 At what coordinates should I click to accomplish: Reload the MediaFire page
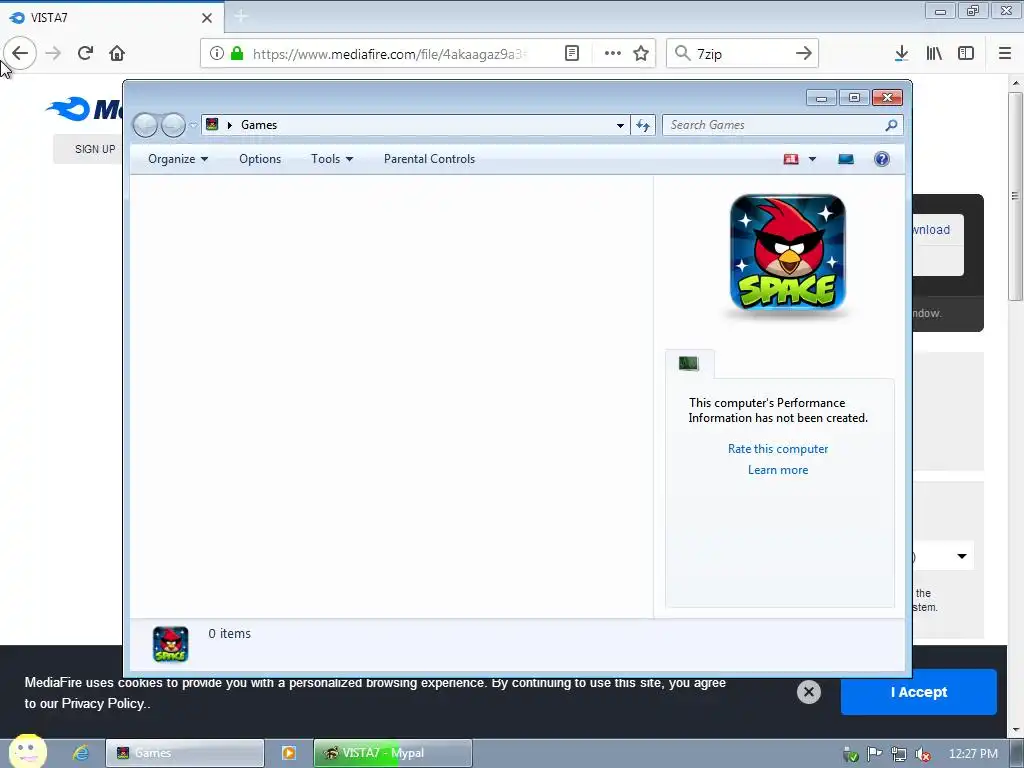click(x=86, y=53)
